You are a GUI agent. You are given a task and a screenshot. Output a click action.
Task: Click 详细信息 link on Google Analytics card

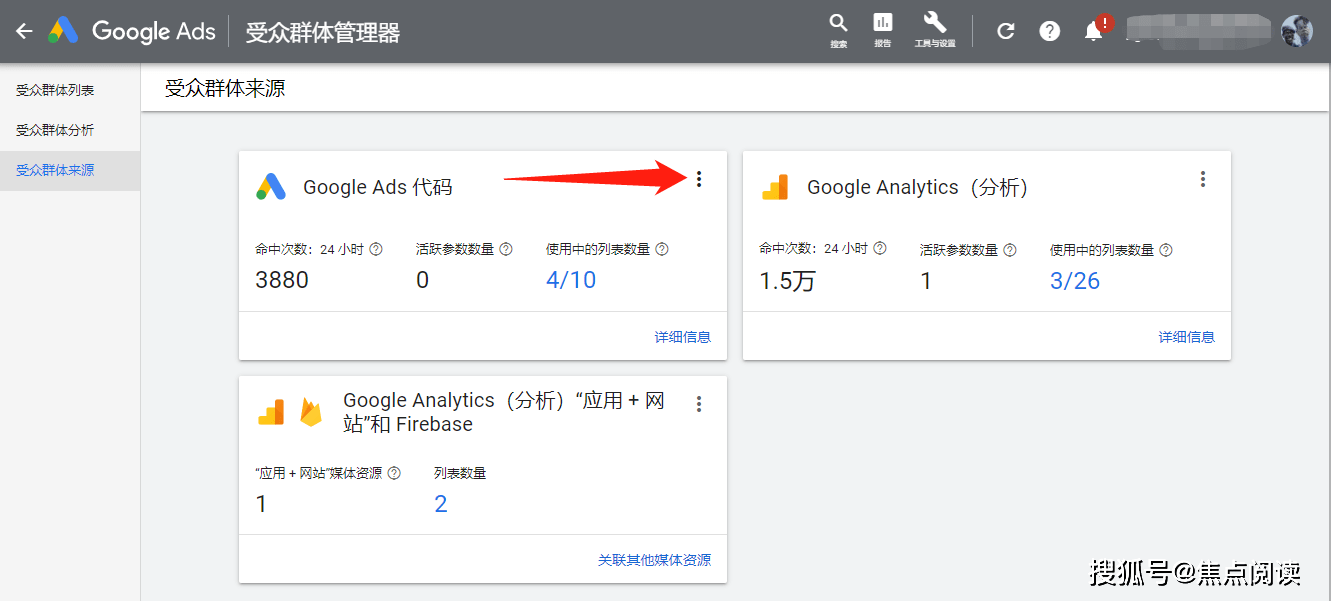(1186, 337)
